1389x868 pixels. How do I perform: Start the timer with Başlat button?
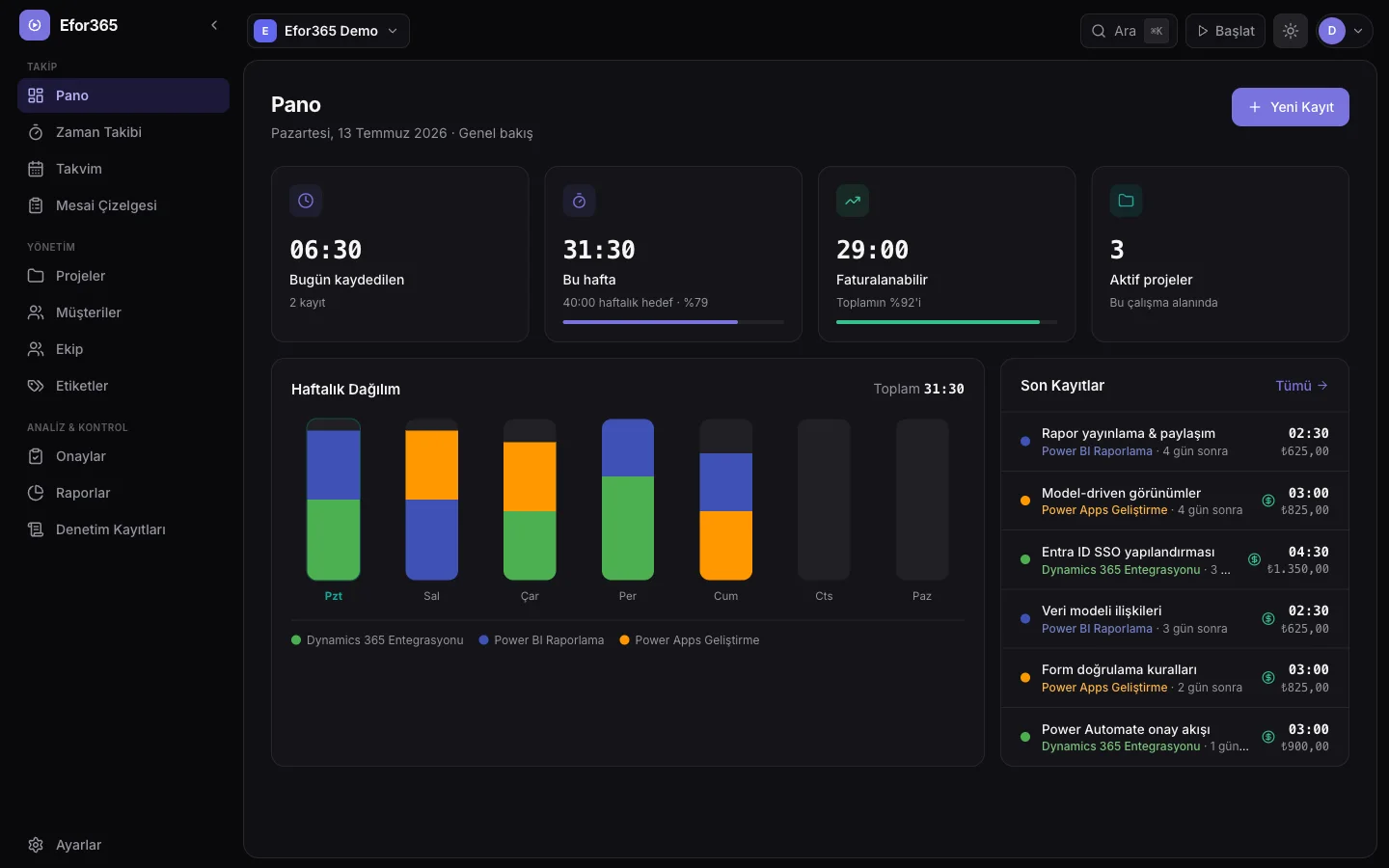[x=1225, y=31]
